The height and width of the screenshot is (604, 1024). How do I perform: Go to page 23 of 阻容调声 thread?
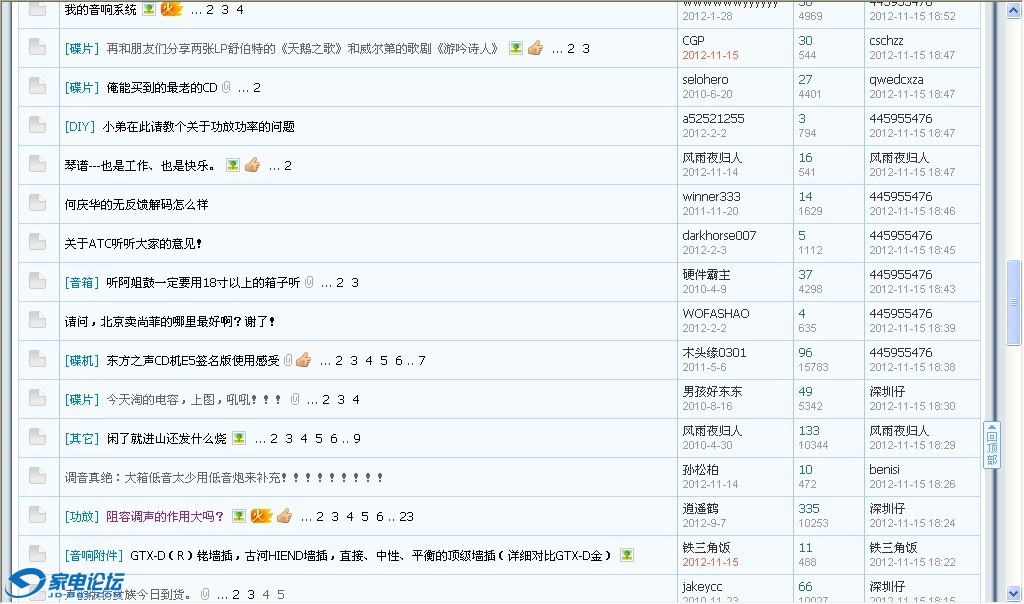406,517
